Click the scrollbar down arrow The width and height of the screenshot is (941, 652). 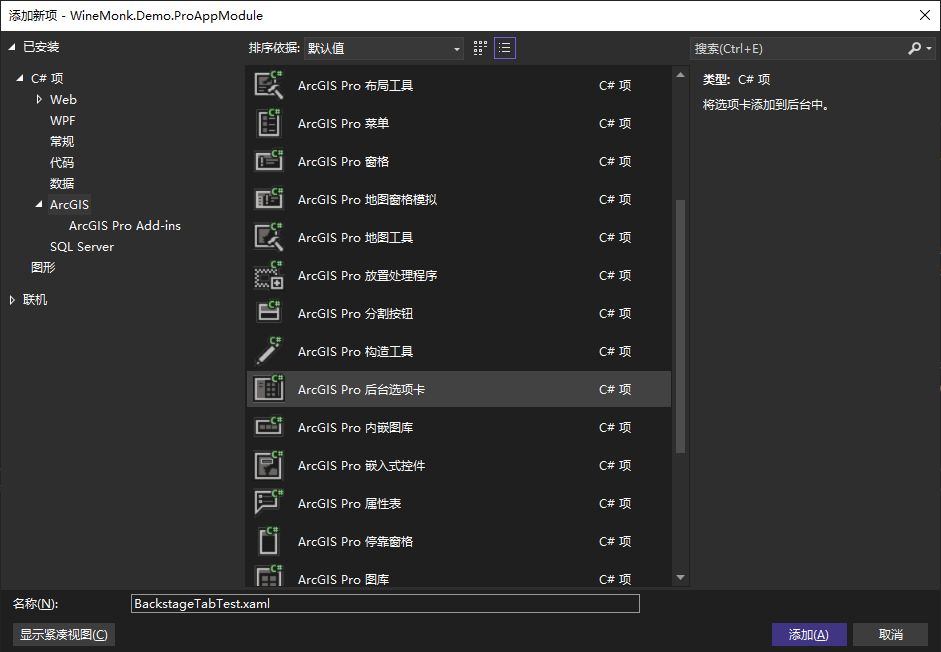680,578
